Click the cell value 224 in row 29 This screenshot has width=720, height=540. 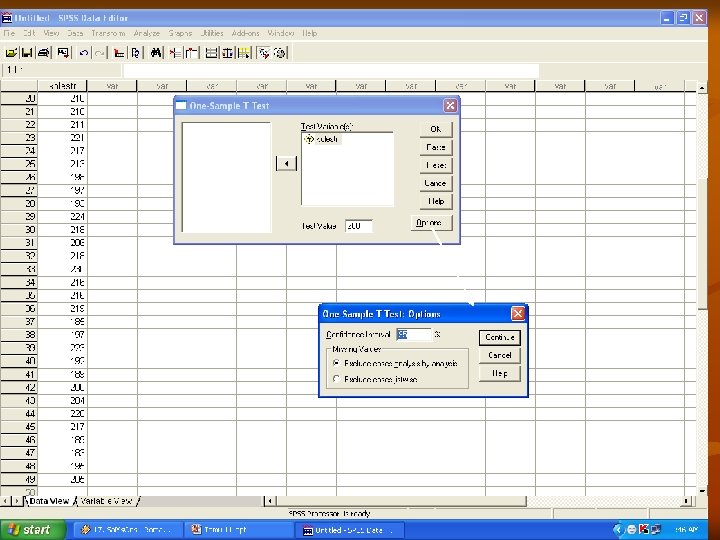[x=62, y=216]
